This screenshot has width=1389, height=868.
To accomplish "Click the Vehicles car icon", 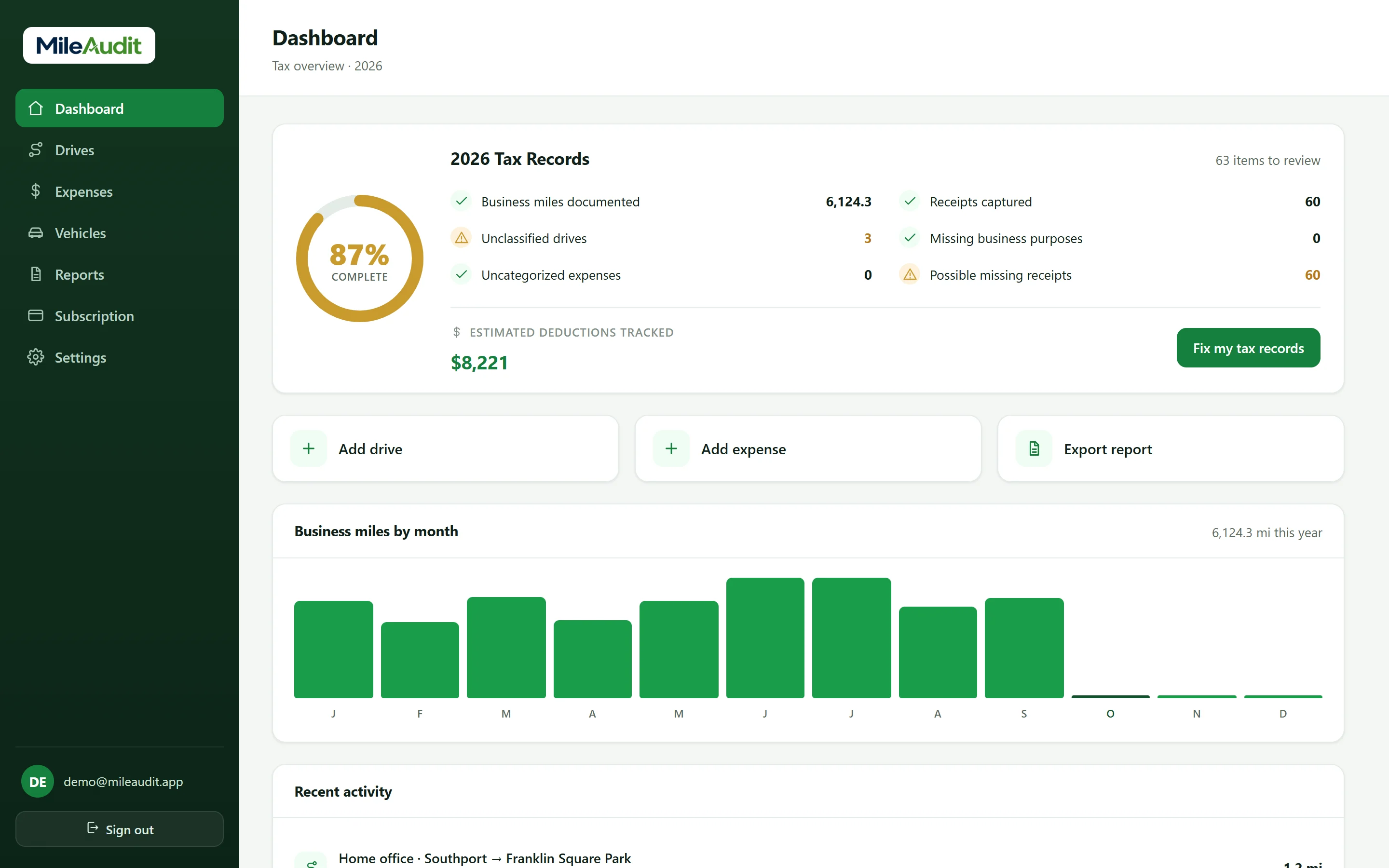I will pos(36,232).
